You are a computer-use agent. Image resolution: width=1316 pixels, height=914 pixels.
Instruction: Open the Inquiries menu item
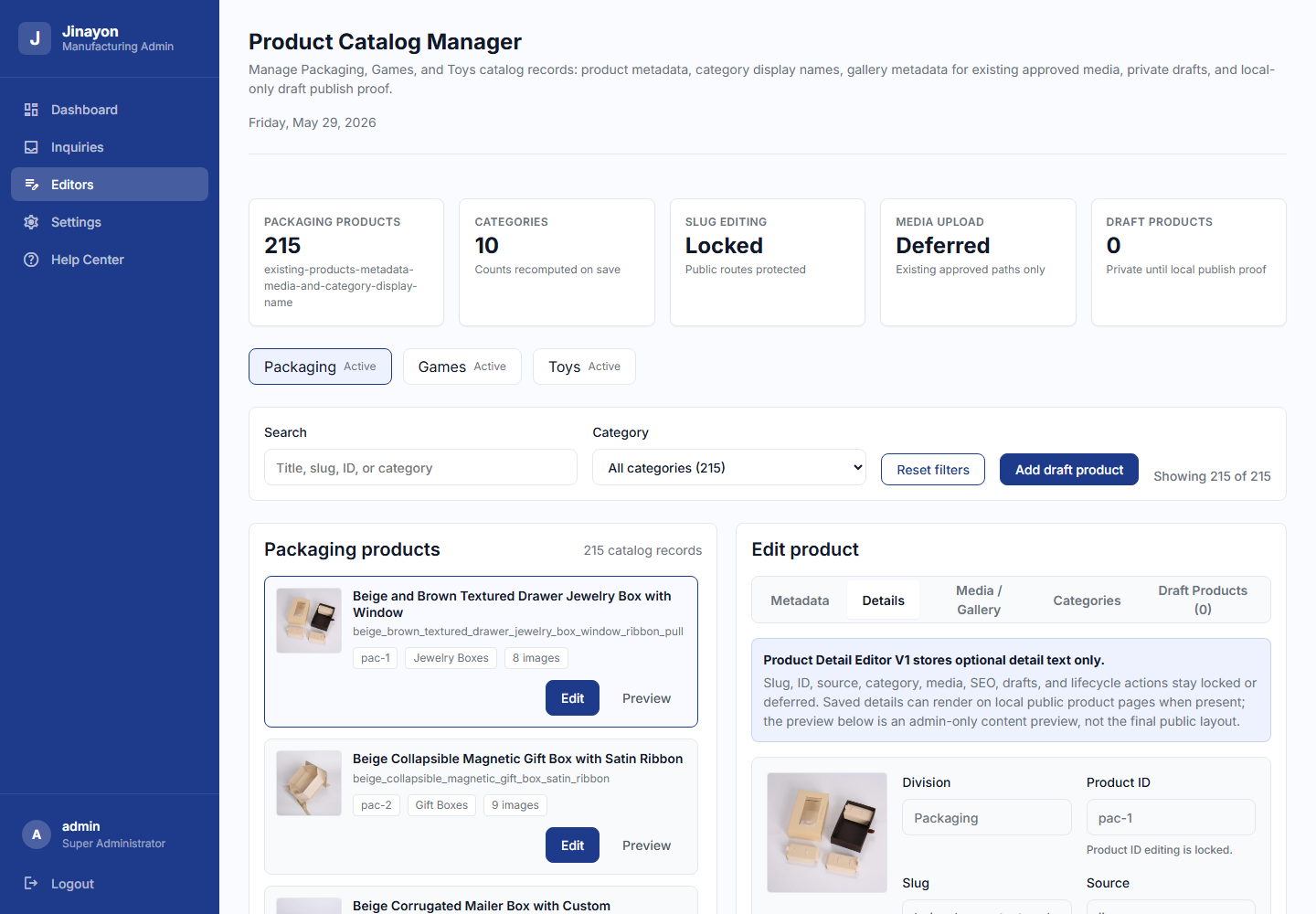click(110, 147)
